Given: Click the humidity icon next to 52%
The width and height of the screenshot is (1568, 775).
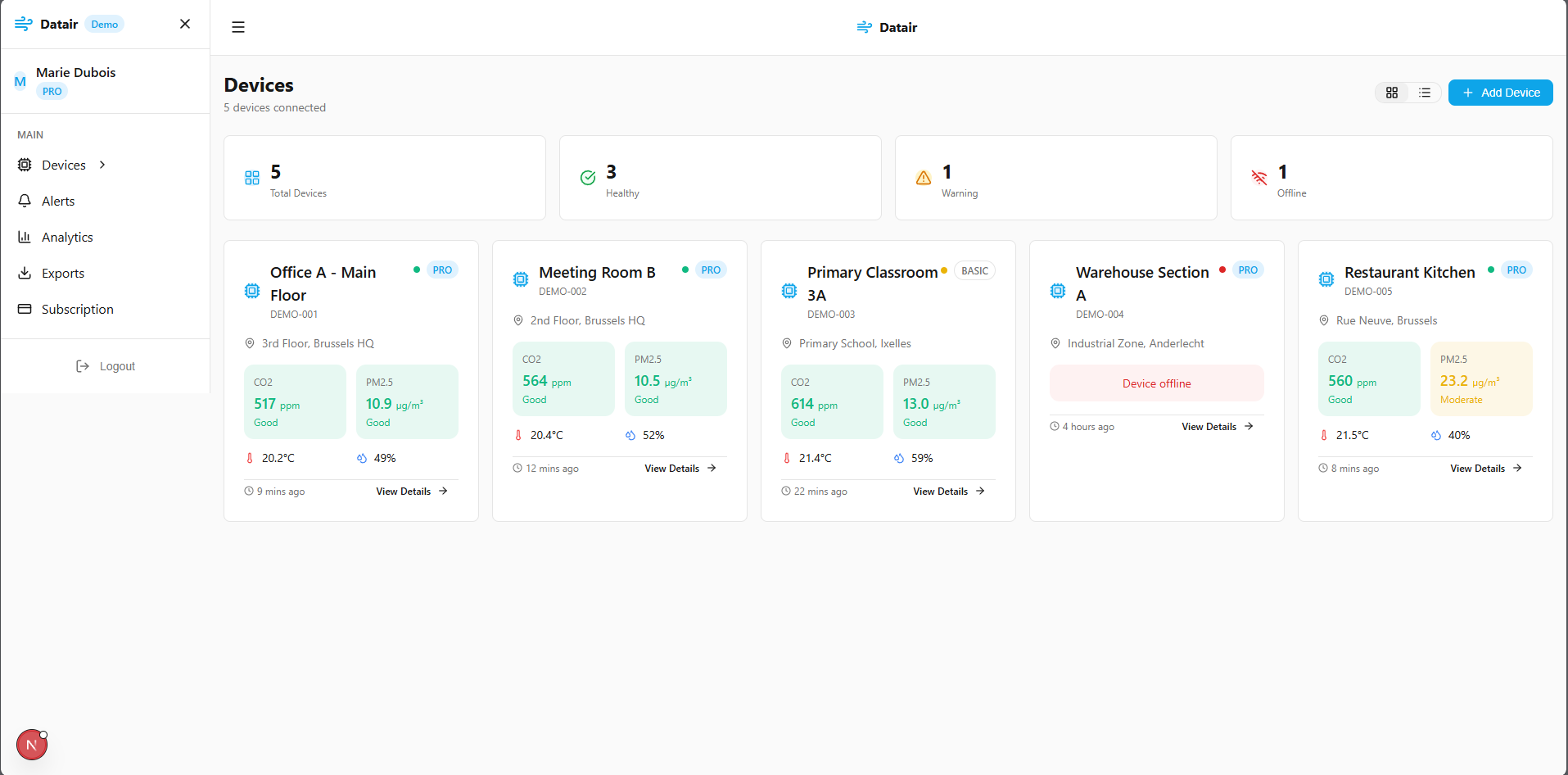Looking at the screenshot, I should coord(630,435).
